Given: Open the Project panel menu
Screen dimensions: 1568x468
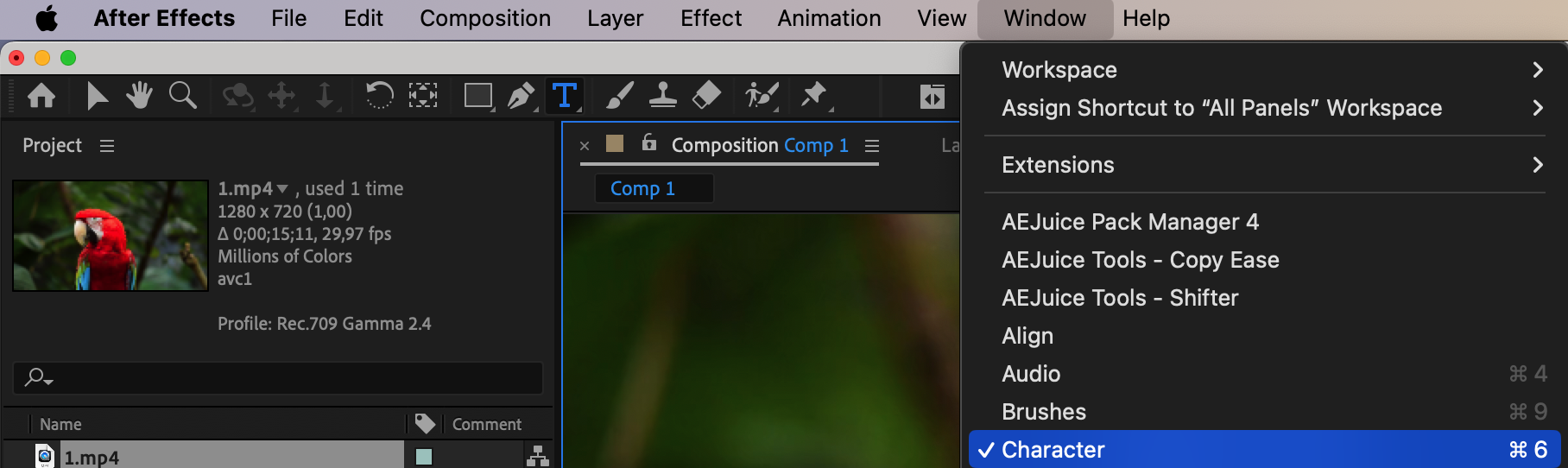Looking at the screenshot, I should click(x=107, y=146).
